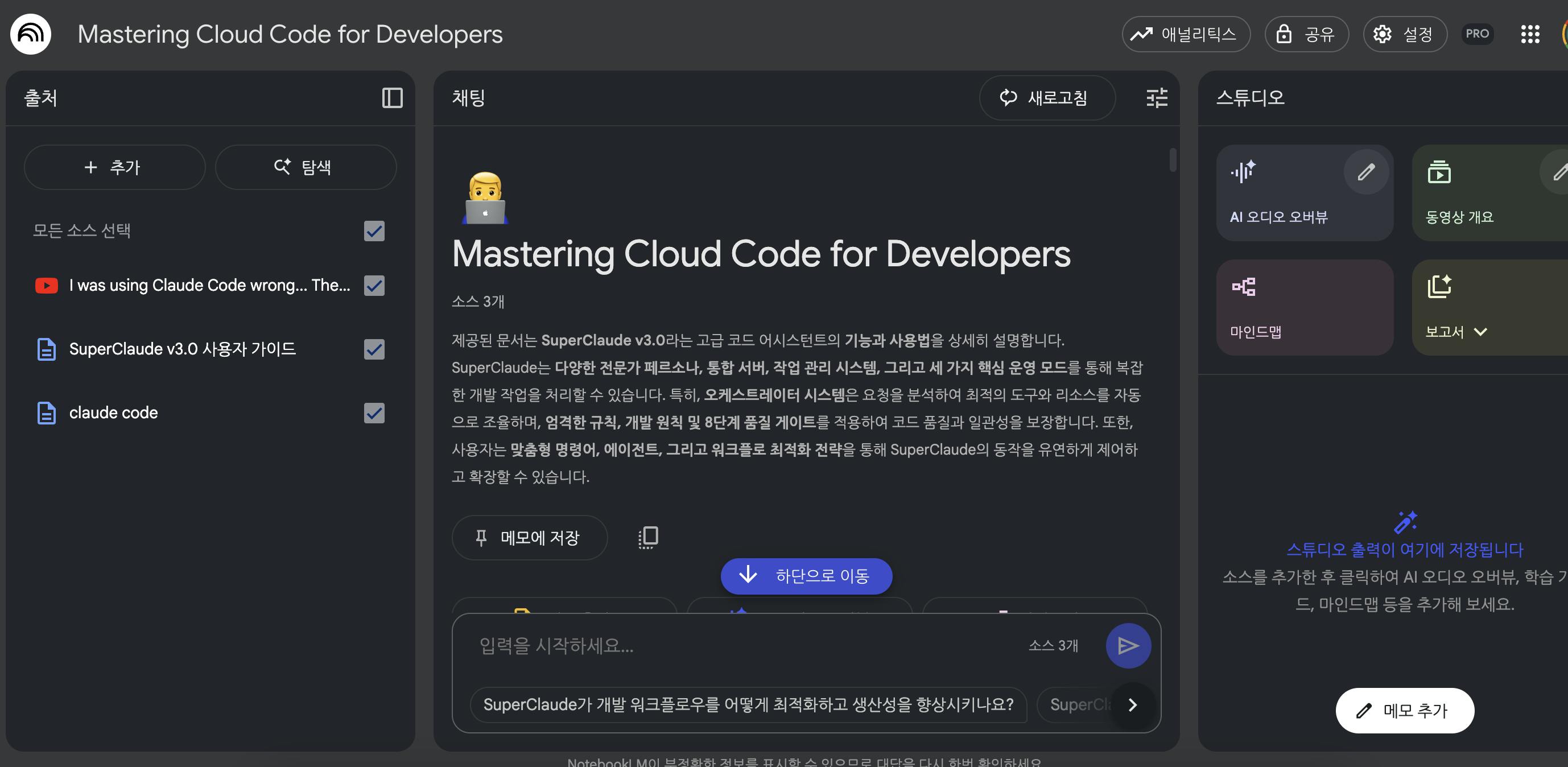Click the notebook title in top bar
This screenshot has height=767, width=1568.
tap(290, 34)
